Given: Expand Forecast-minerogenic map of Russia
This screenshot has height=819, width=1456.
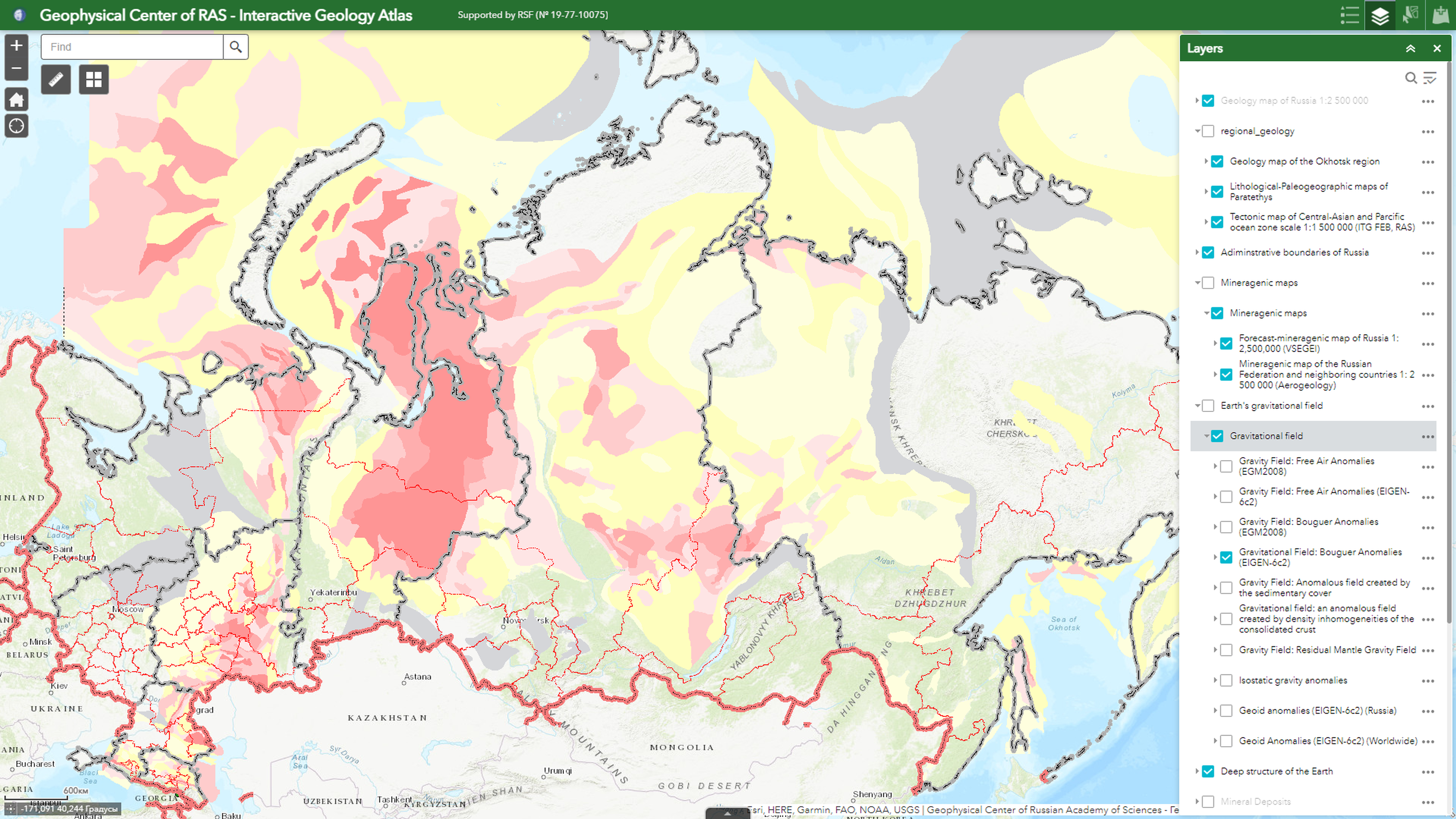Looking at the screenshot, I should pos(1215,344).
